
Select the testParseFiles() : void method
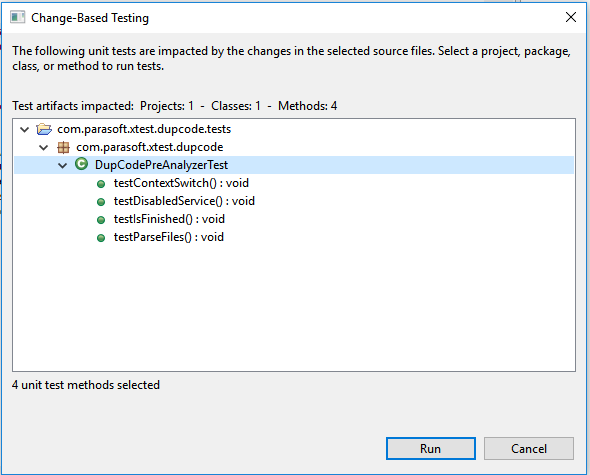pos(169,237)
